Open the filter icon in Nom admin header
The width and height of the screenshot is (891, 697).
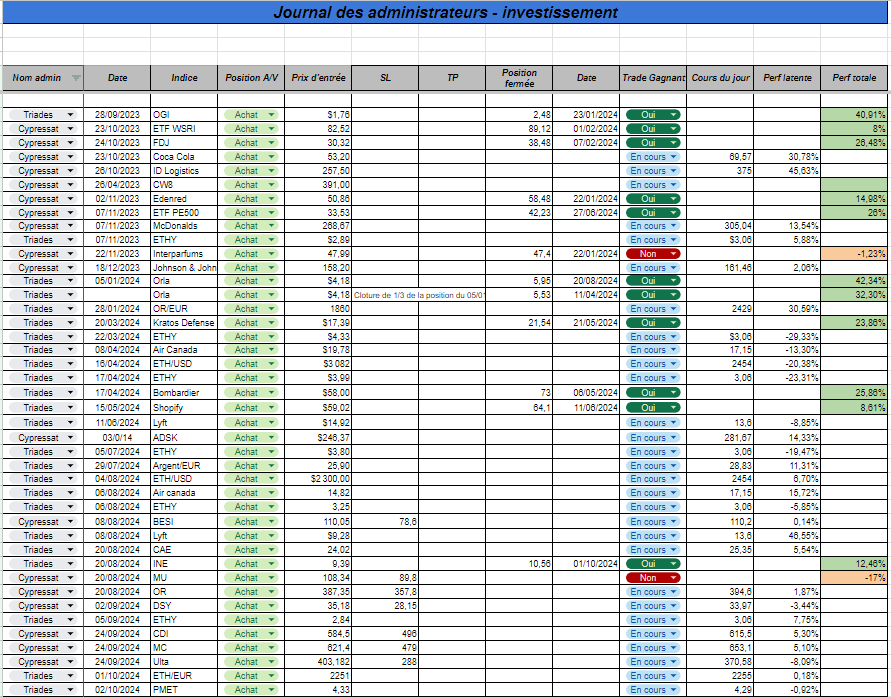pos(76,78)
